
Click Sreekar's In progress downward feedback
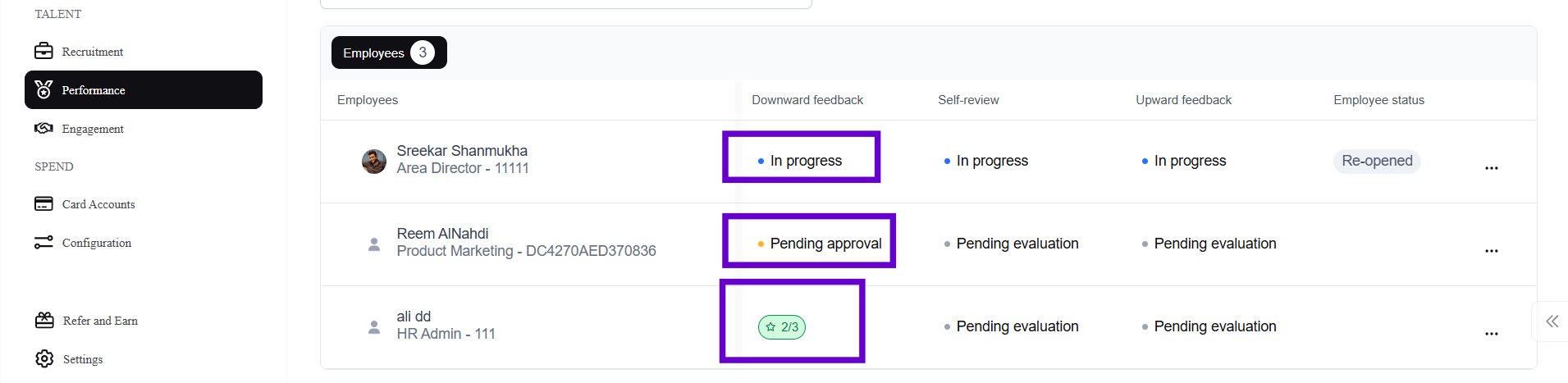pyautogui.click(x=805, y=161)
